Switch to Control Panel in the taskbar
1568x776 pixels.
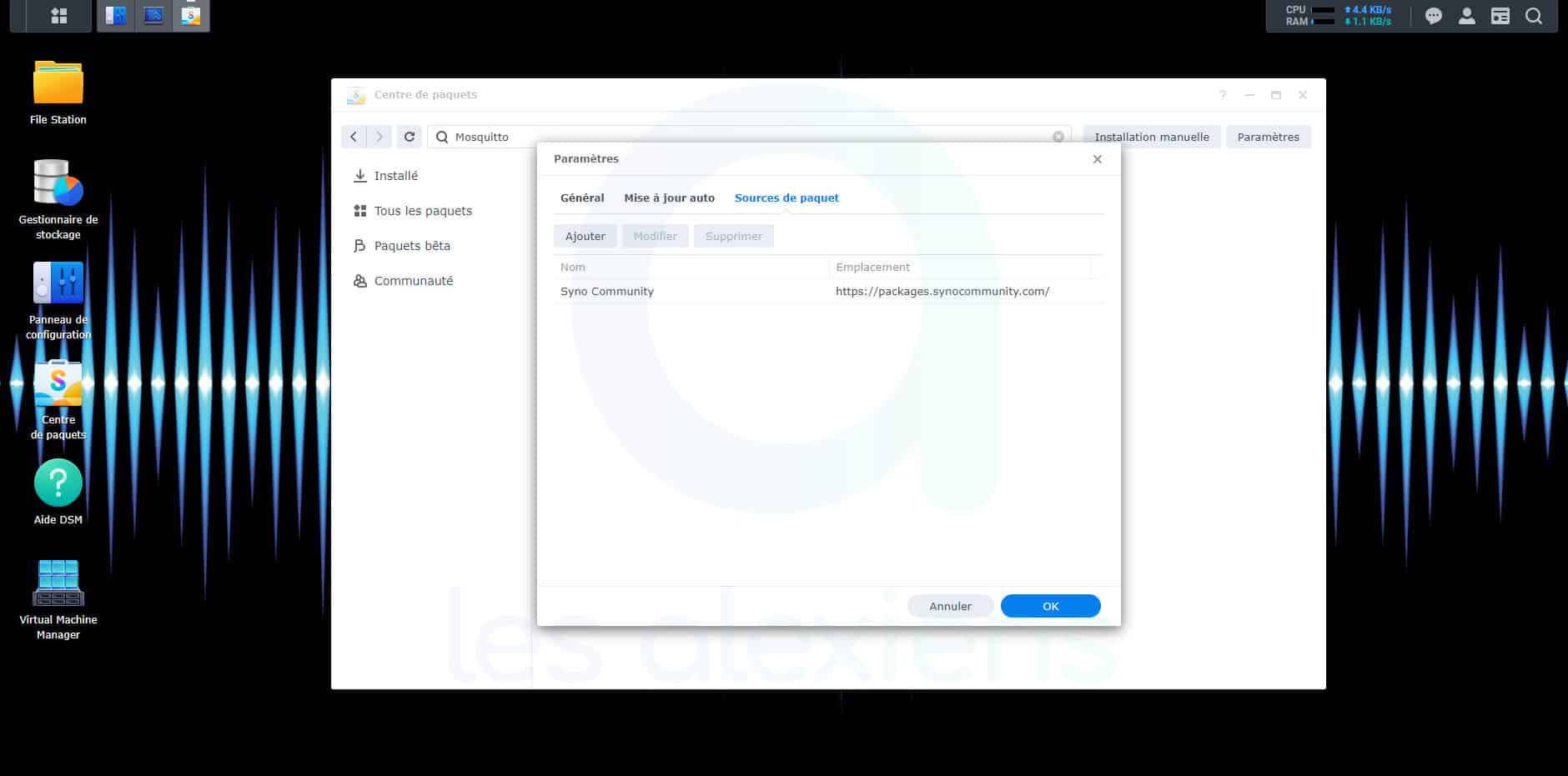point(116,16)
